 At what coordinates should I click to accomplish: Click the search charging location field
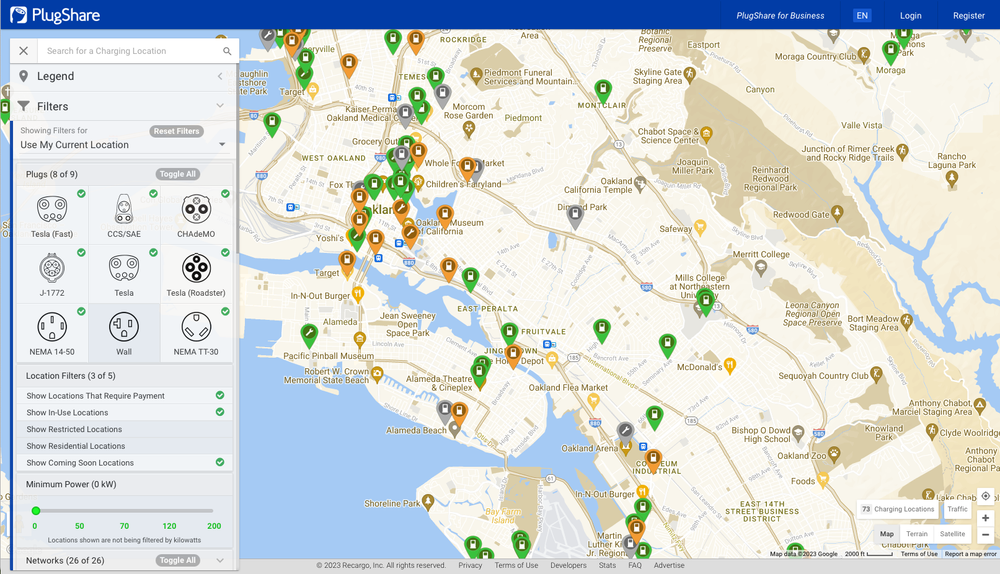coord(131,51)
